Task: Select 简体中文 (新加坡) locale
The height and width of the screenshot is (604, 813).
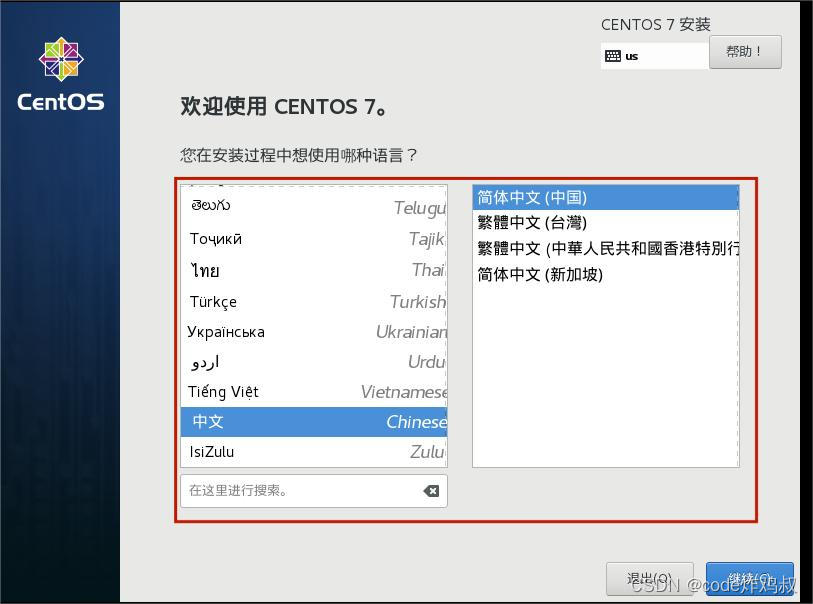Action: 605,274
